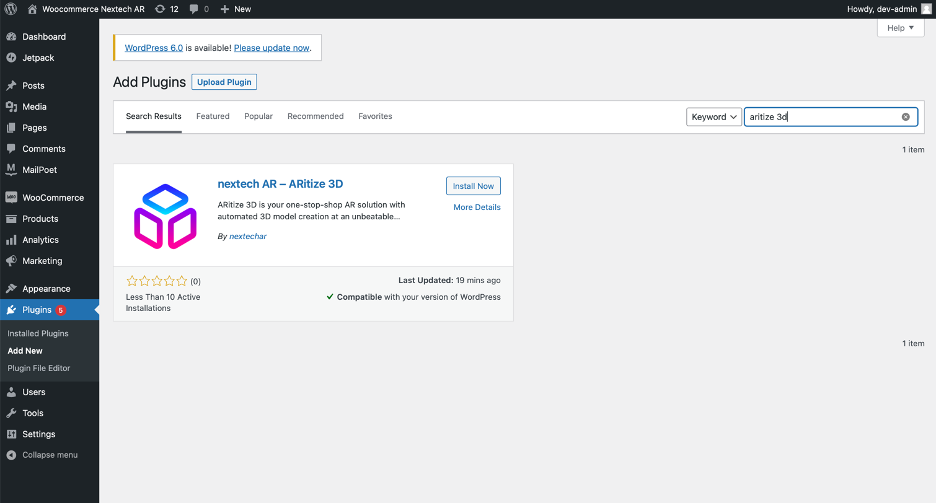The width and height of the screenshot is (936, 504).
Task: Open the comments bubble icon in admin bar
Action: coord(194,9)
